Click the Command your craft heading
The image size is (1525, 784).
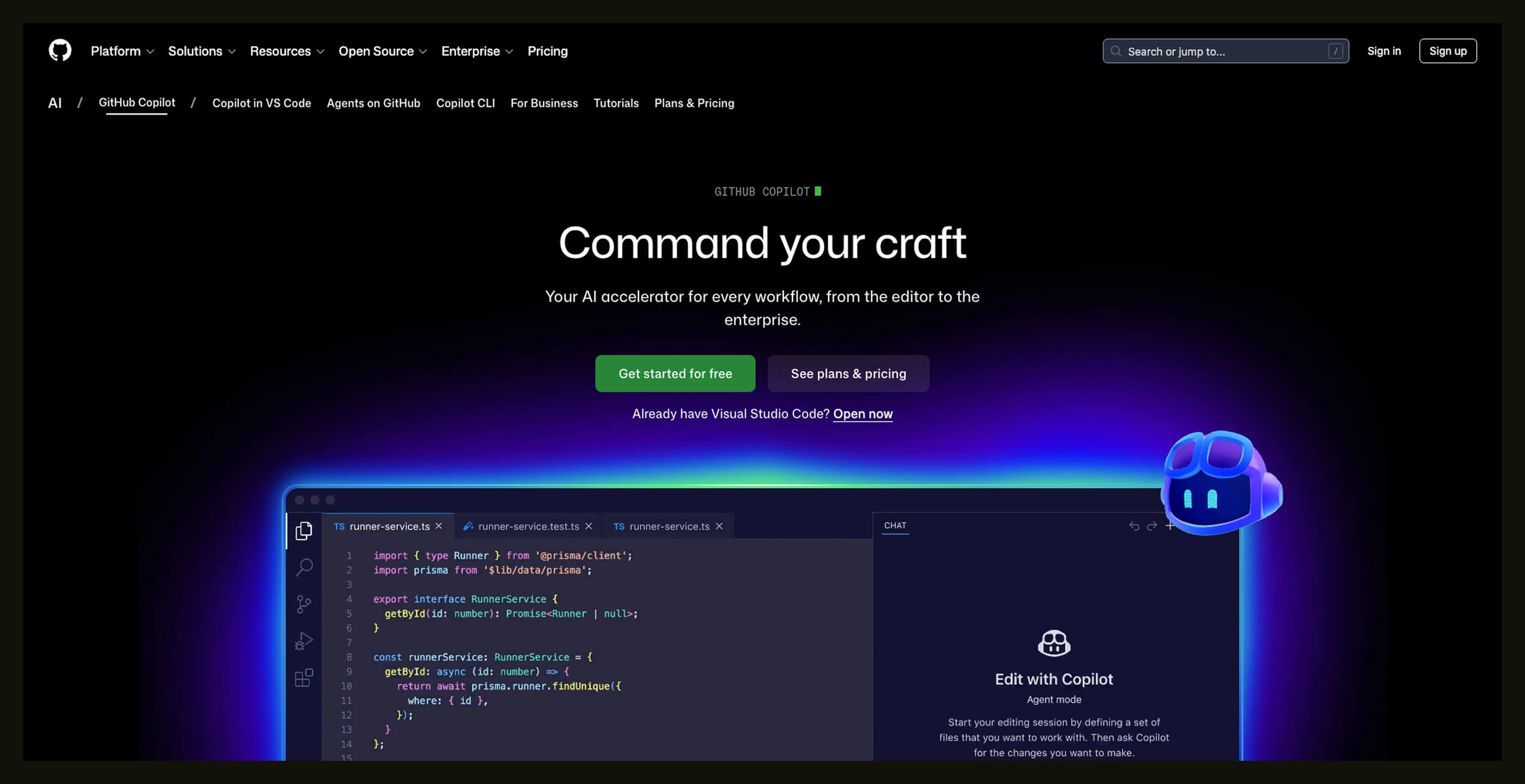click(x=762, y=243)
